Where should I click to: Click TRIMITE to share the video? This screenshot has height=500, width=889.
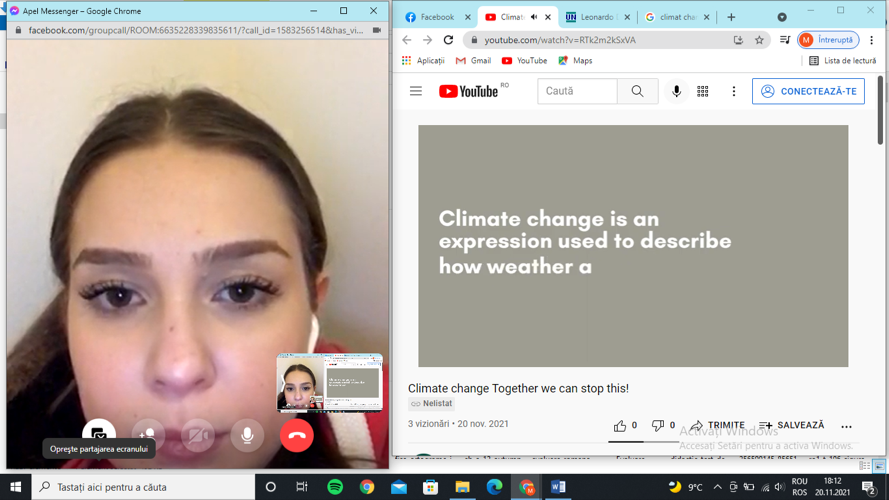717,426
